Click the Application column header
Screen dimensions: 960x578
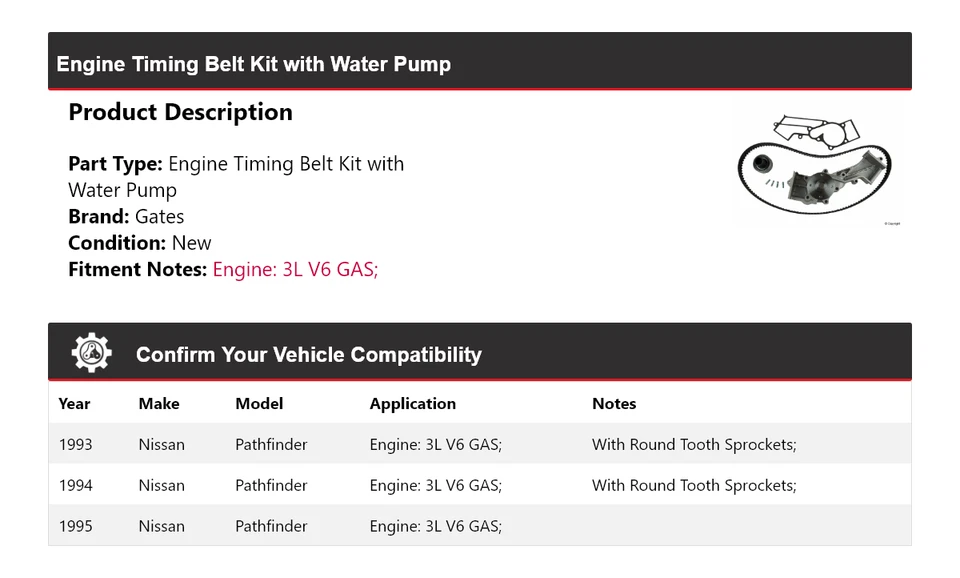point(412,404)
